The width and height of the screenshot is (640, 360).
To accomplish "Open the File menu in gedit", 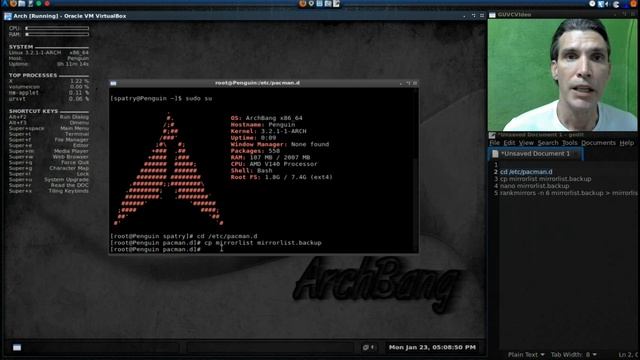I will pyautogui.click(x=494, y=143).
